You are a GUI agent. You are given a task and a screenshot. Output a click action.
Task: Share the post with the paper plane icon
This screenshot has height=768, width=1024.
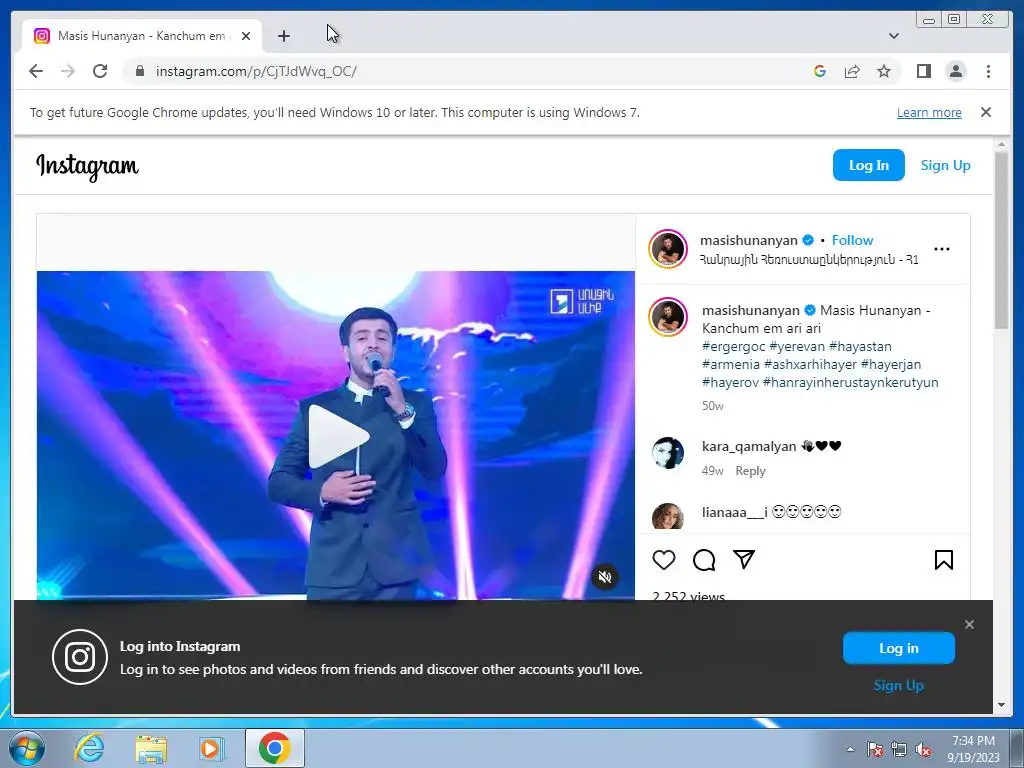pyautogui.click(x=744, y=560)
